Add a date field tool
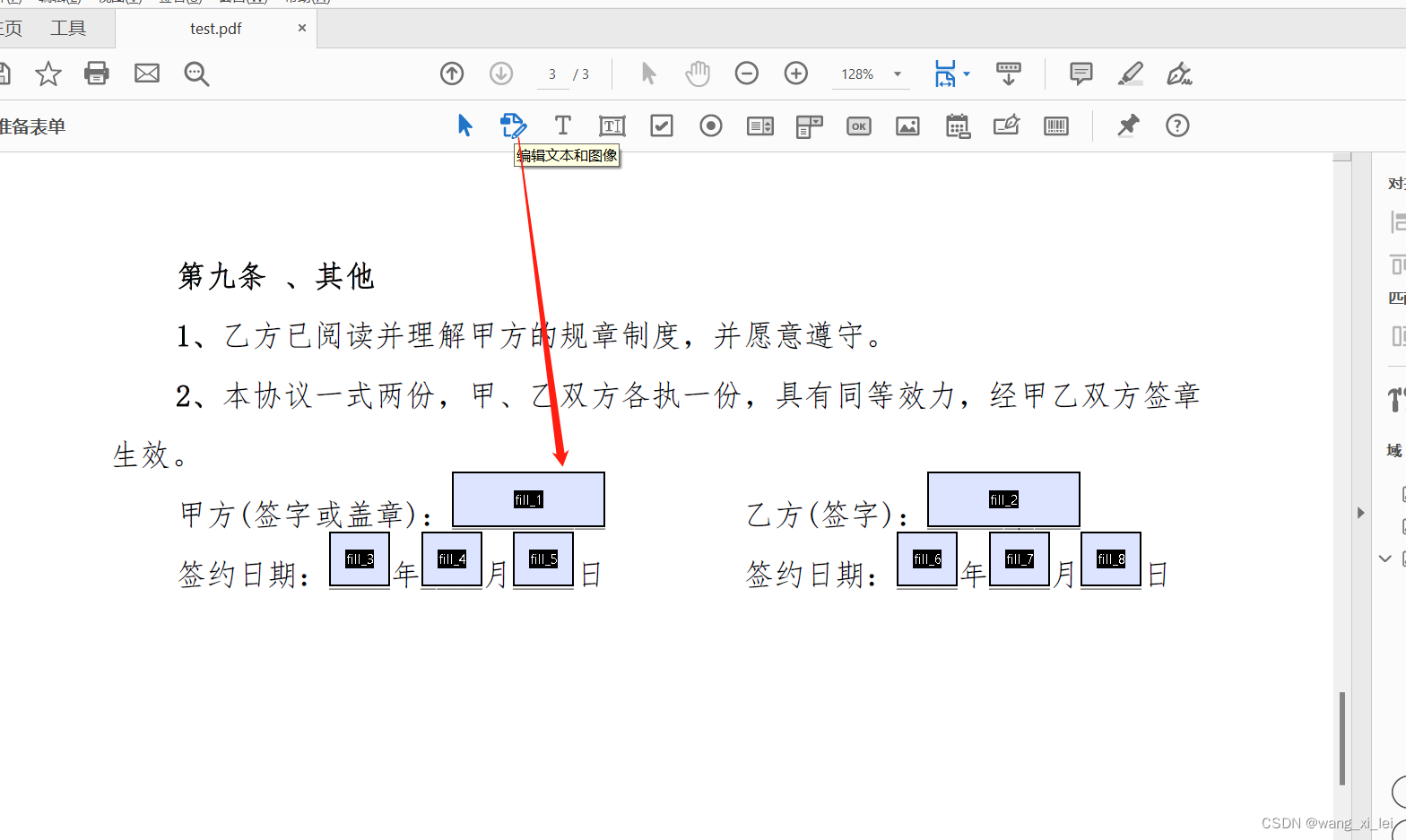Image resolution: width=1406 pixels, height=840 pixels. point(958,126)
